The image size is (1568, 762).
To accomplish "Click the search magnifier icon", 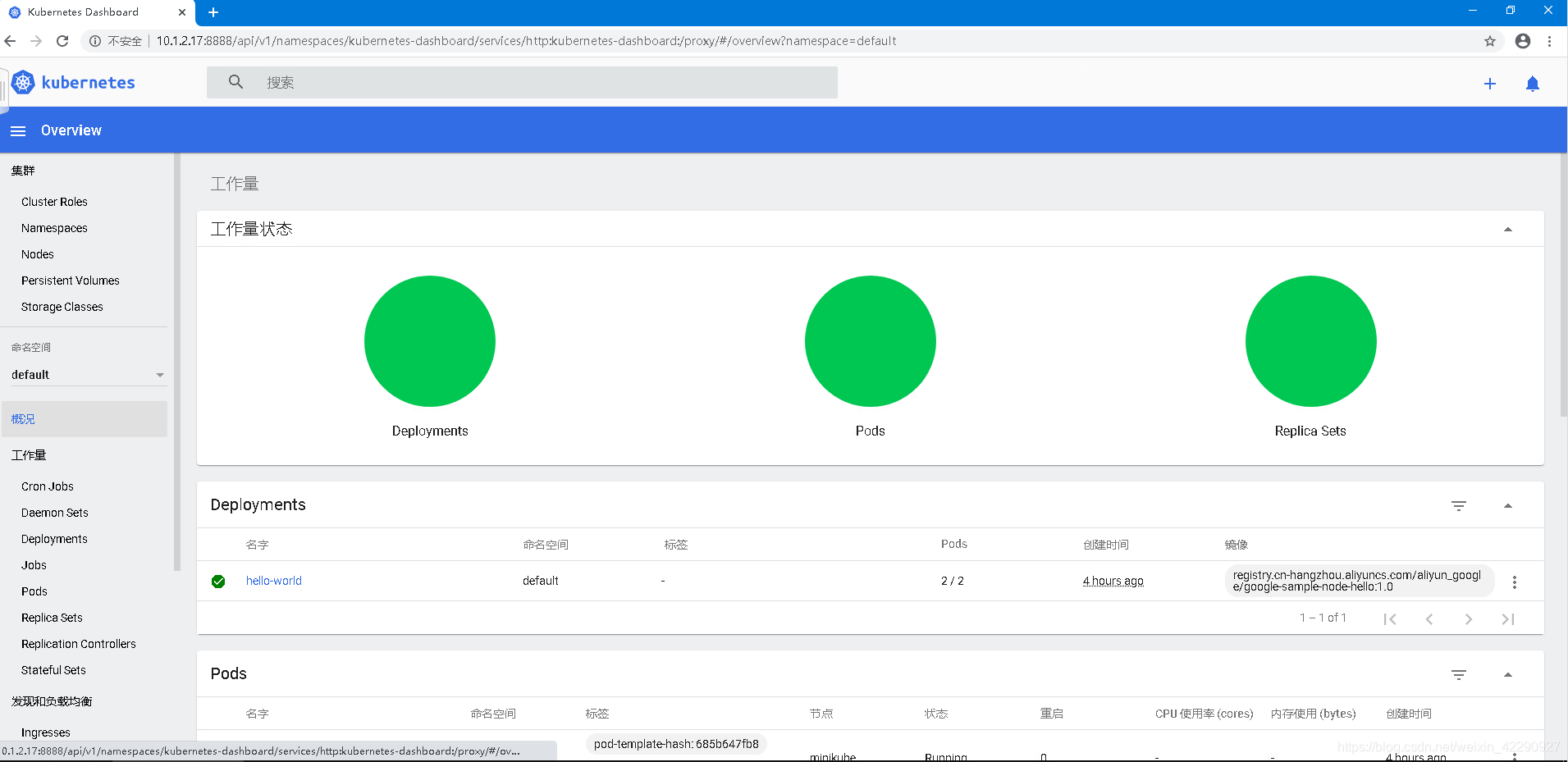I will [235, 82].
